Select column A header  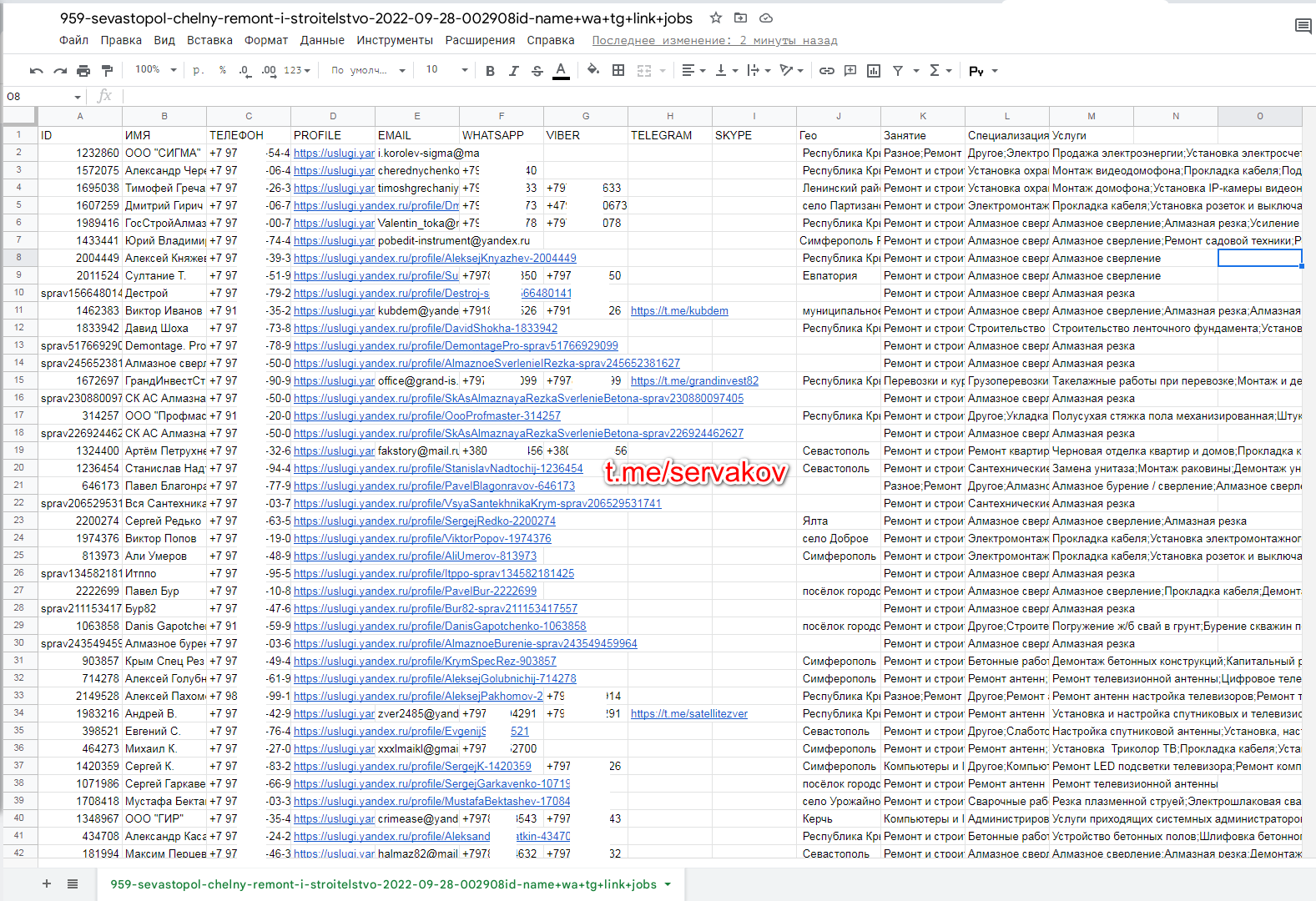80,116
